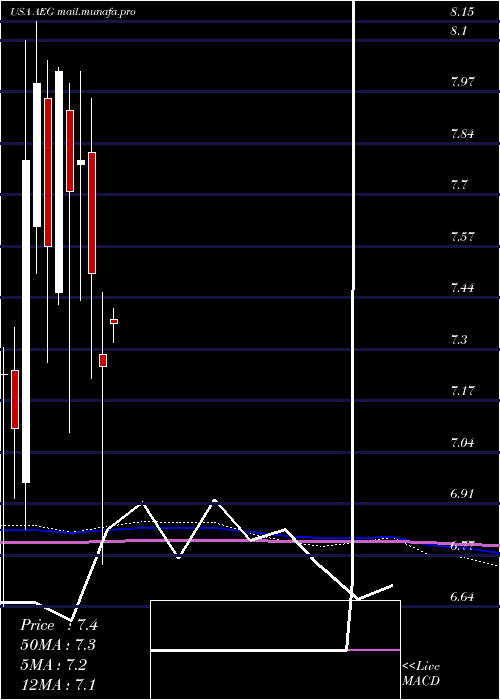
Task: Select the '12MA : 7.1' value
Action: [58, 684]
